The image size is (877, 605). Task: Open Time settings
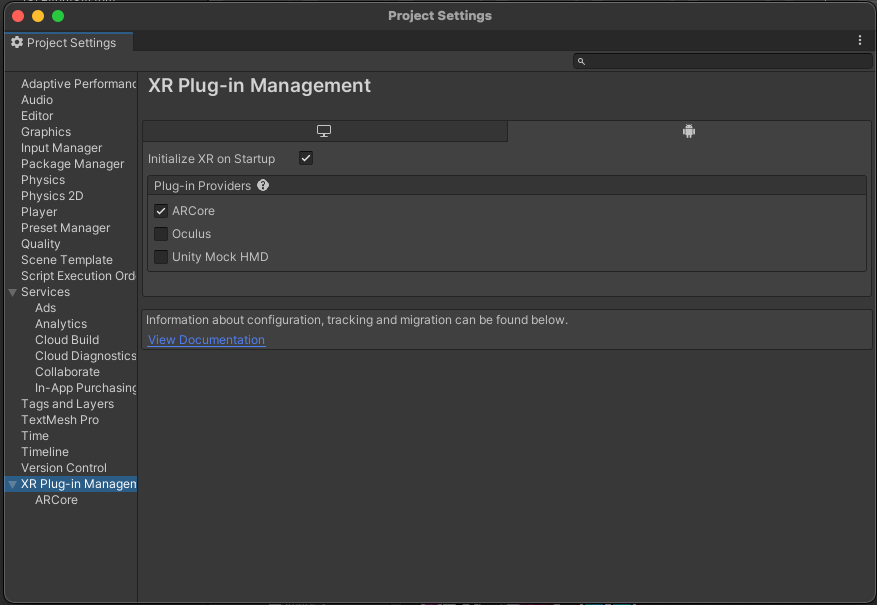click(x=35, y=436)
